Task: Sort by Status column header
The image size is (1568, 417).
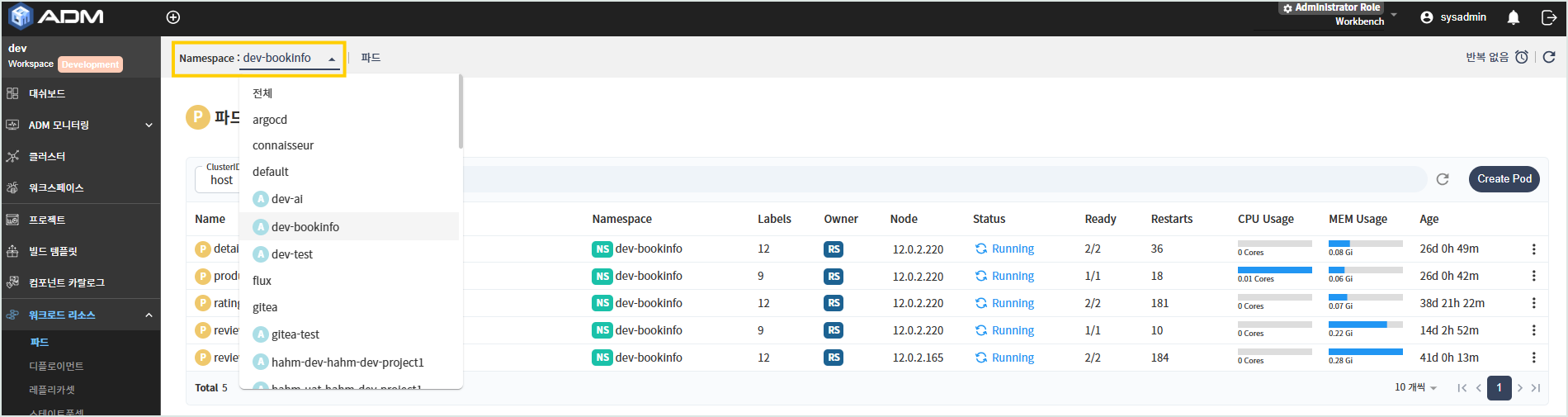Action: click(x=989, y=219)
